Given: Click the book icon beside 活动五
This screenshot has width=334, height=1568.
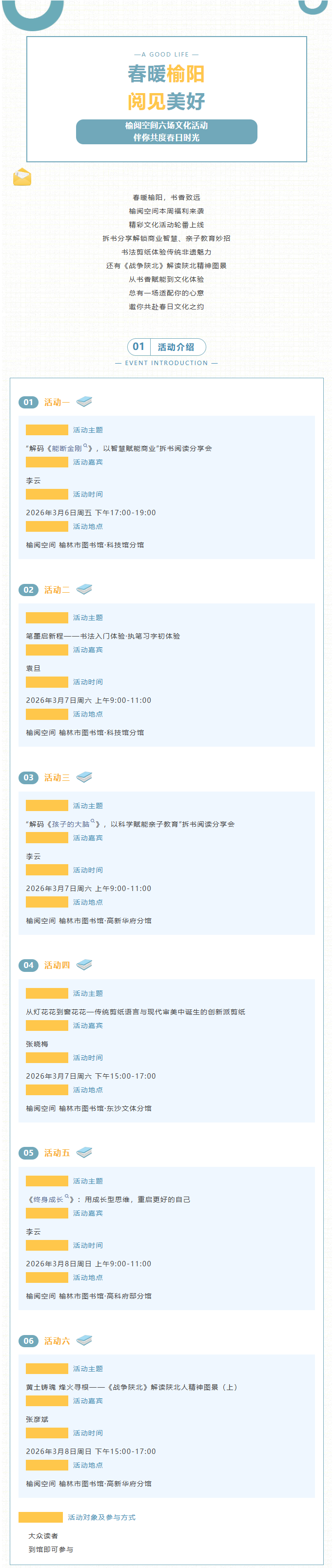Looking at the screenshot, I should [84, 1152].
